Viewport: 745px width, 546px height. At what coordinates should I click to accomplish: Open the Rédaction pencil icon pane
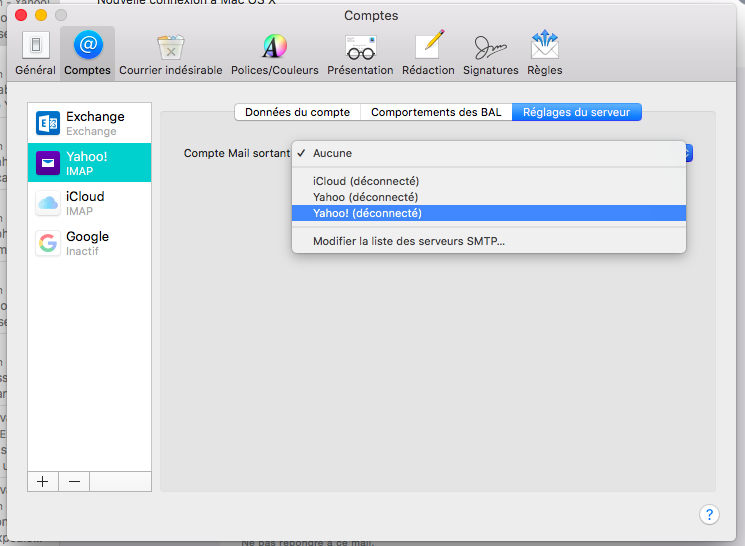[x=428, y=53]
